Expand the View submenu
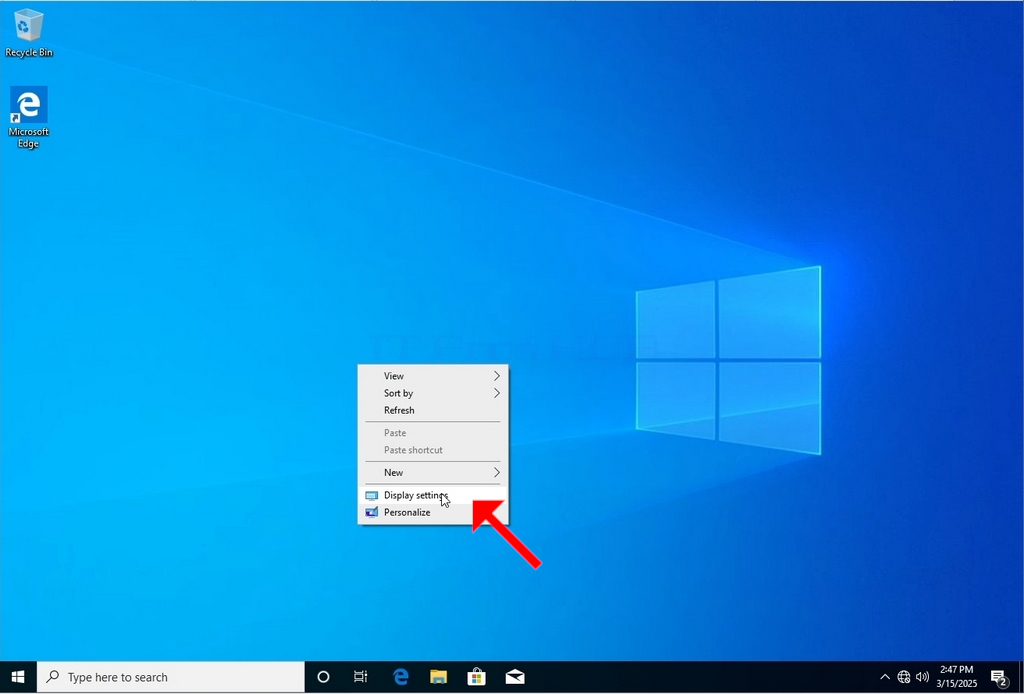Image resolution: width=1024 pixels, height=694 pixels. click(433, 376)
